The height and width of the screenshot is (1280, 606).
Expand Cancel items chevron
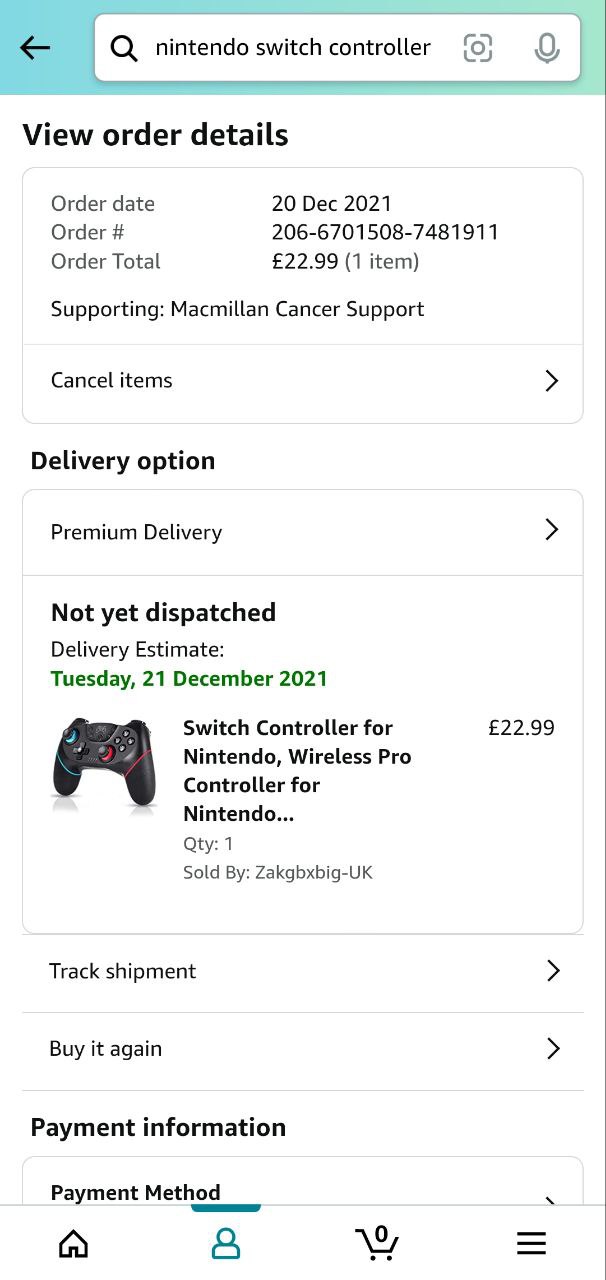(x=551, y=381)
